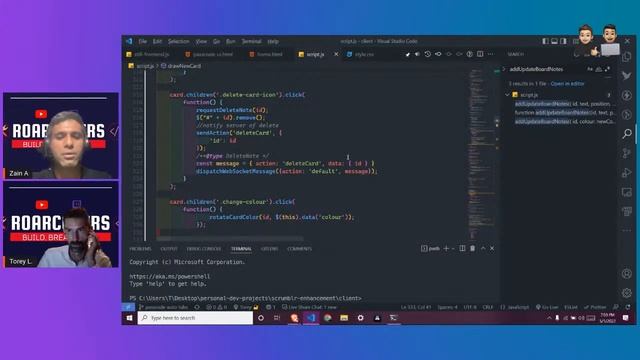The width and height of the screenshot is (640, 360).
Task: Open the Source Control view in activity bar
Action: click(627, 153)
